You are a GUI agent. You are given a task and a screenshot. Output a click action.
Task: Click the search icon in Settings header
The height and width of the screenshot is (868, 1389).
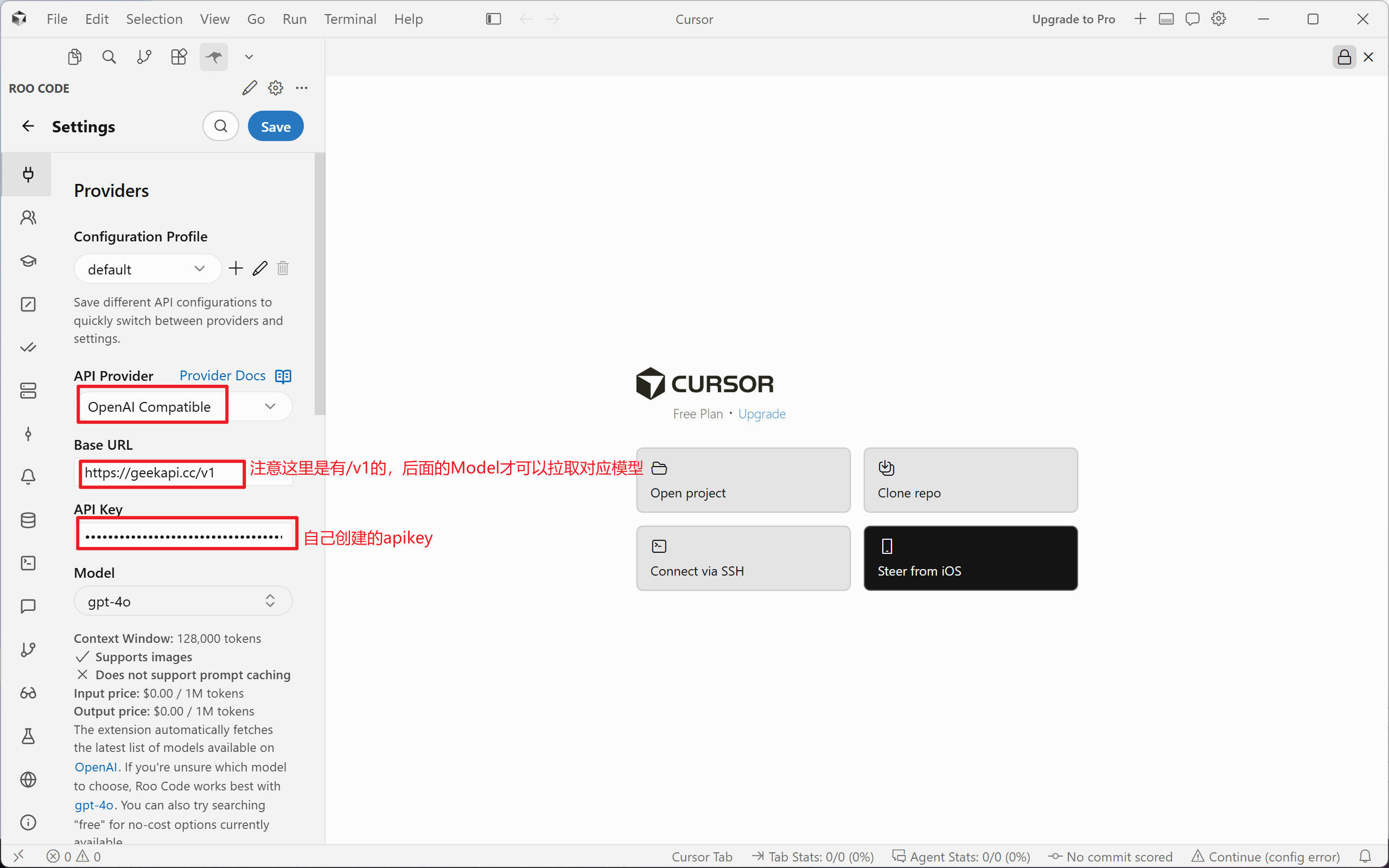[x=221, y=126]
